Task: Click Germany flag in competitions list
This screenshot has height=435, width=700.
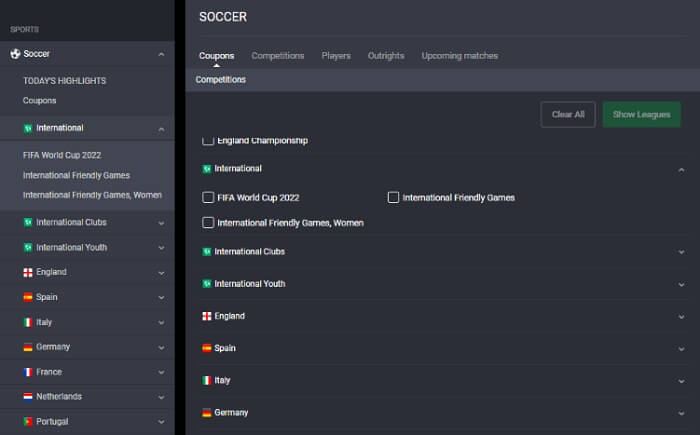Action: [x=207, y=413]
